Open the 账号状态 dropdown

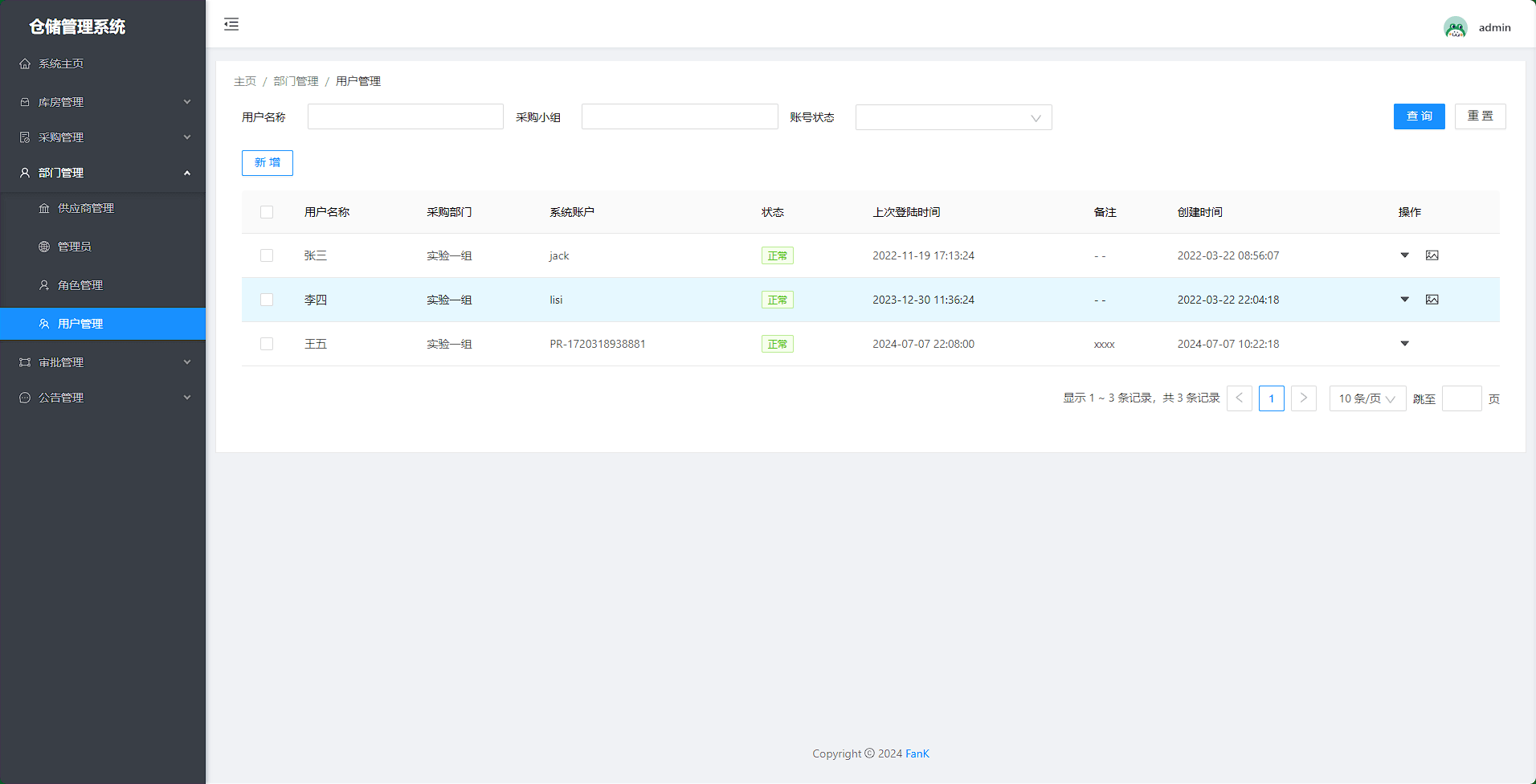(953, 117)
